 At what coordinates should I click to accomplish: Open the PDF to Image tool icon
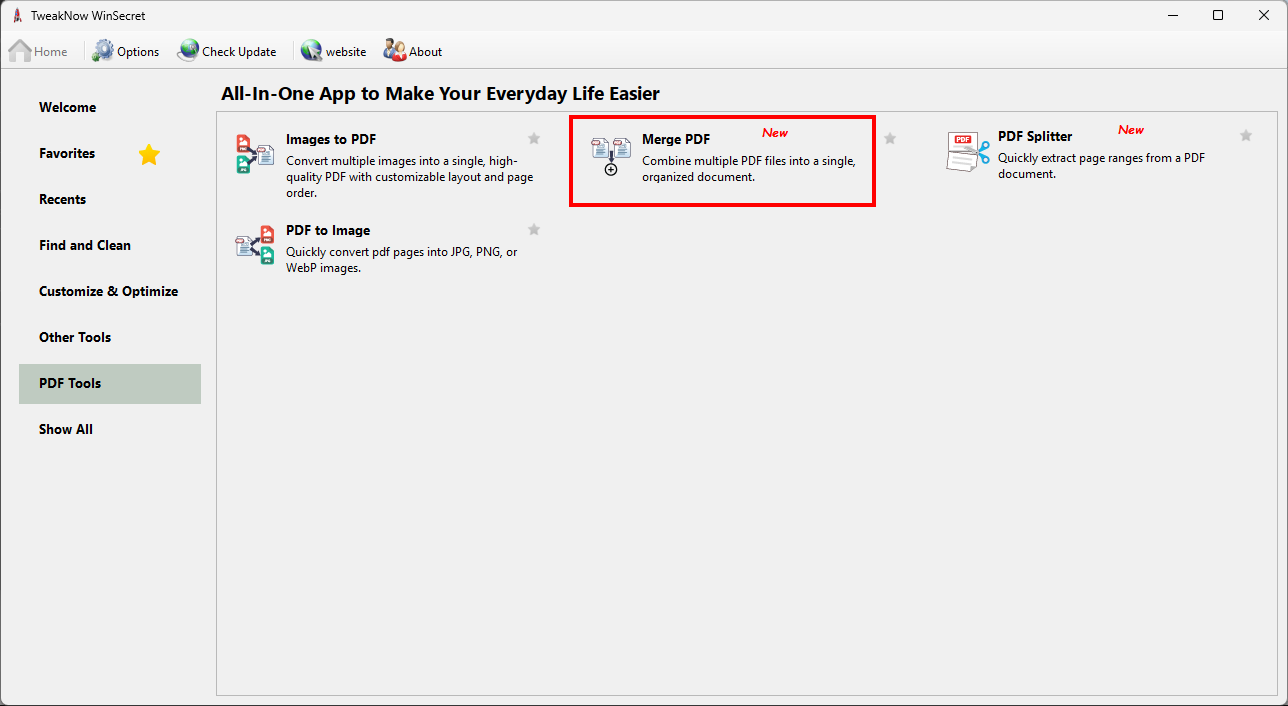coord(255,245)
